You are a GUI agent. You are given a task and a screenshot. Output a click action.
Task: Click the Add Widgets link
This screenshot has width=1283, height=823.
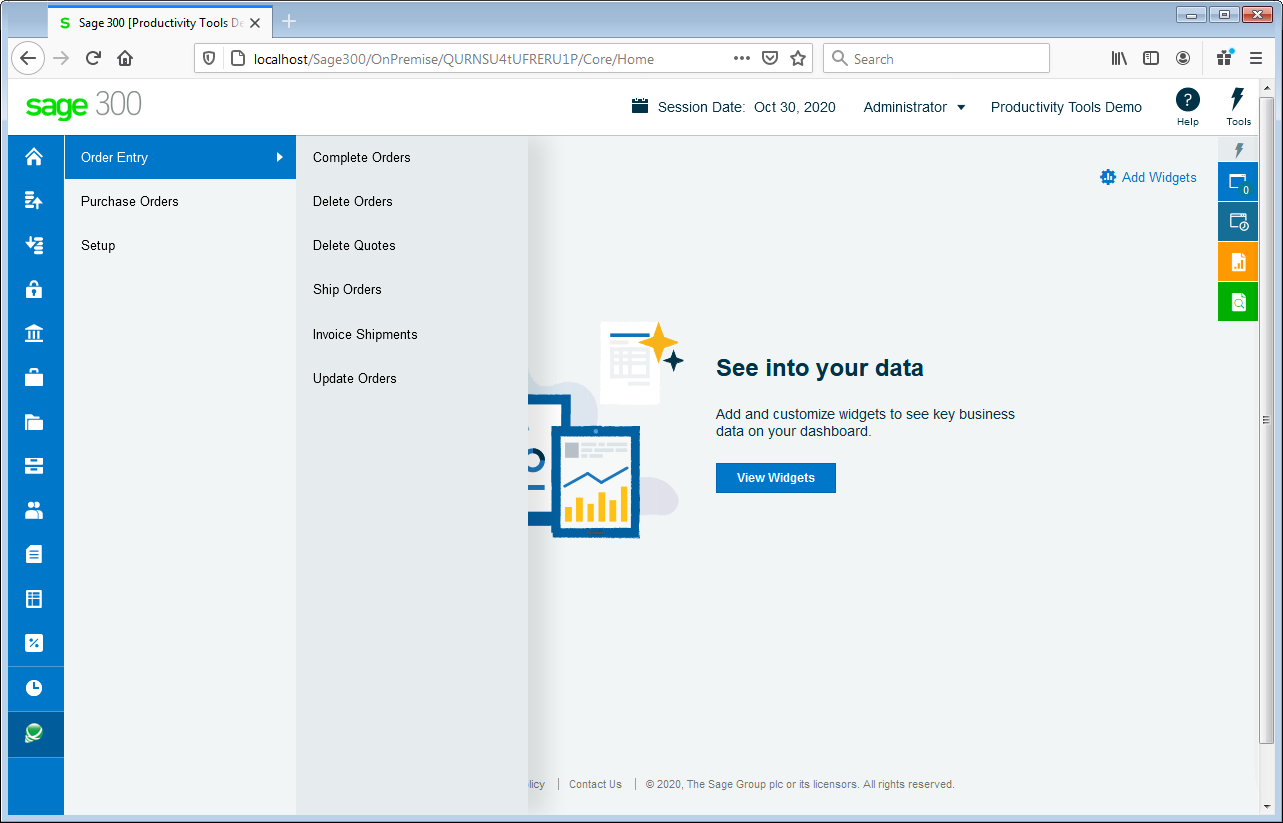1148,177
